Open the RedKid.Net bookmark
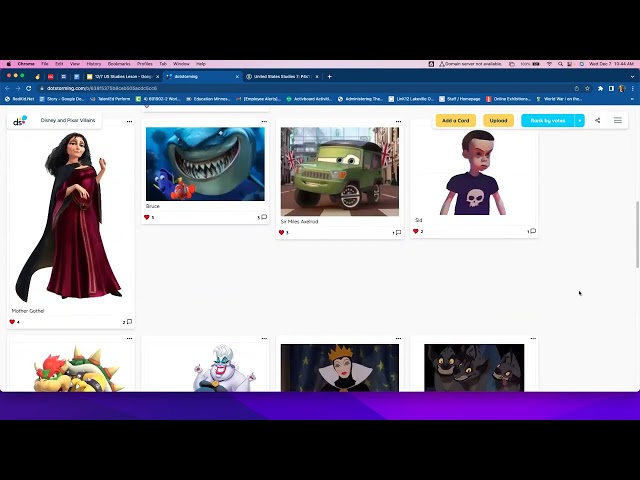 coord(20,99)
